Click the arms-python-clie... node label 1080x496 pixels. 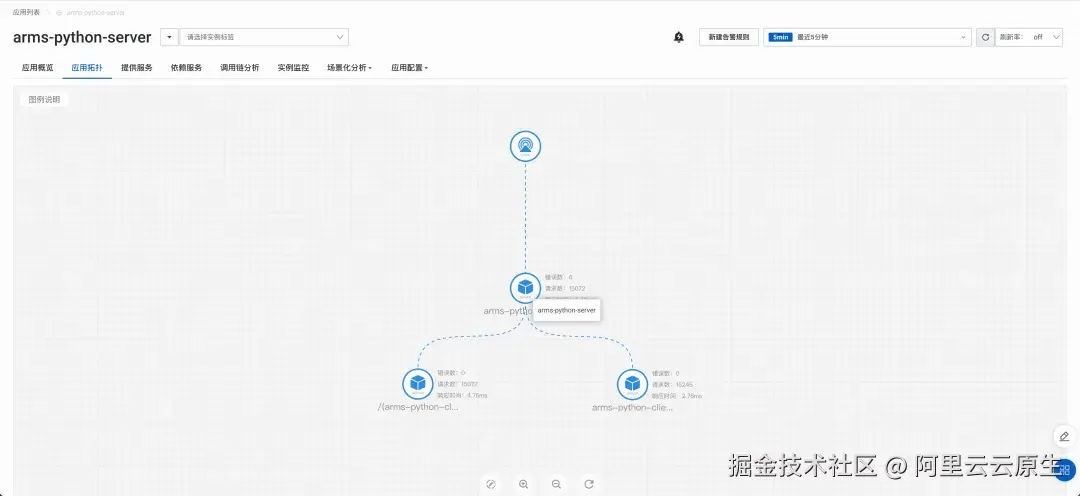coord(633,407)
